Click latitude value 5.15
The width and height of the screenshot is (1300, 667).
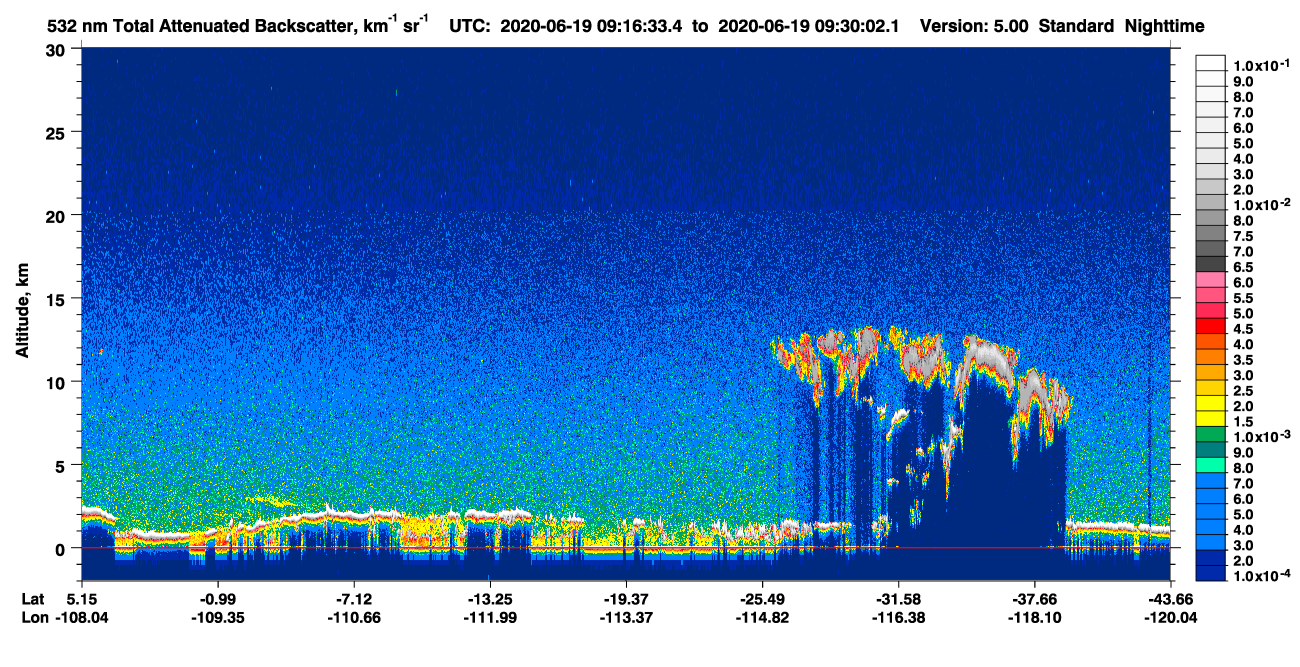click(81, 599)
